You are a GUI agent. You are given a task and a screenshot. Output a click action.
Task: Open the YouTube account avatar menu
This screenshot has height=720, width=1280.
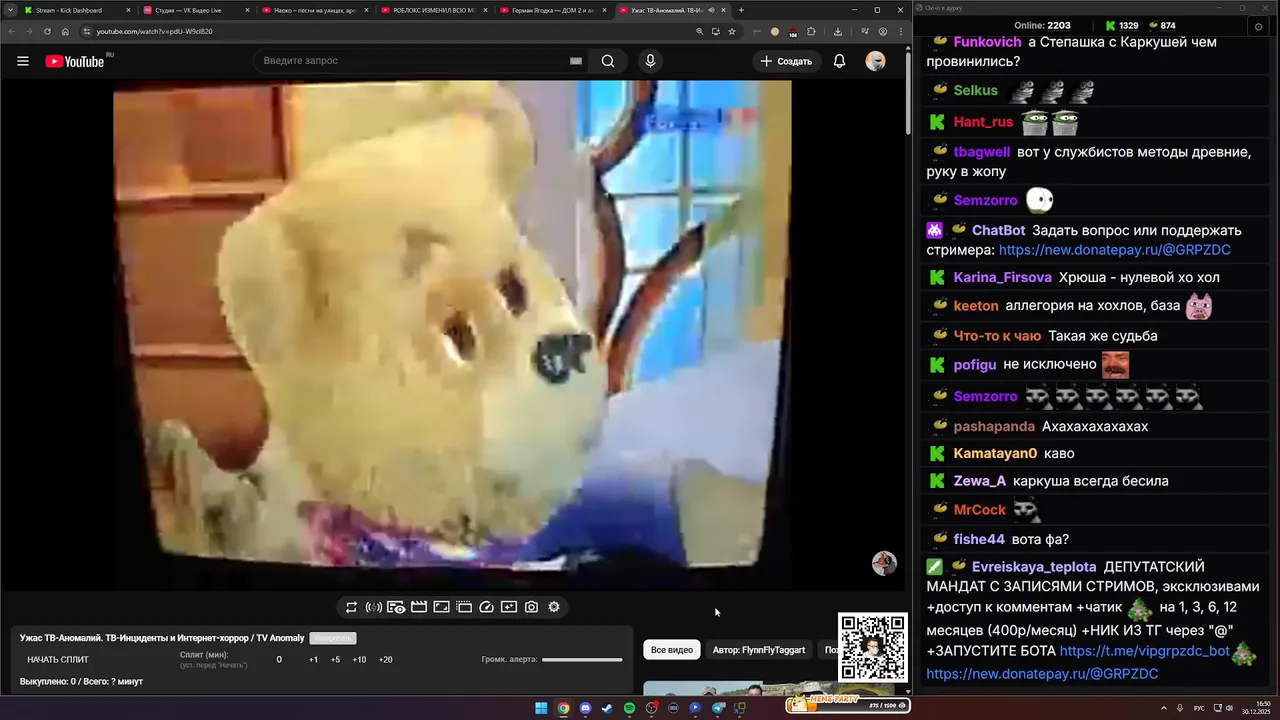(875, 61)
